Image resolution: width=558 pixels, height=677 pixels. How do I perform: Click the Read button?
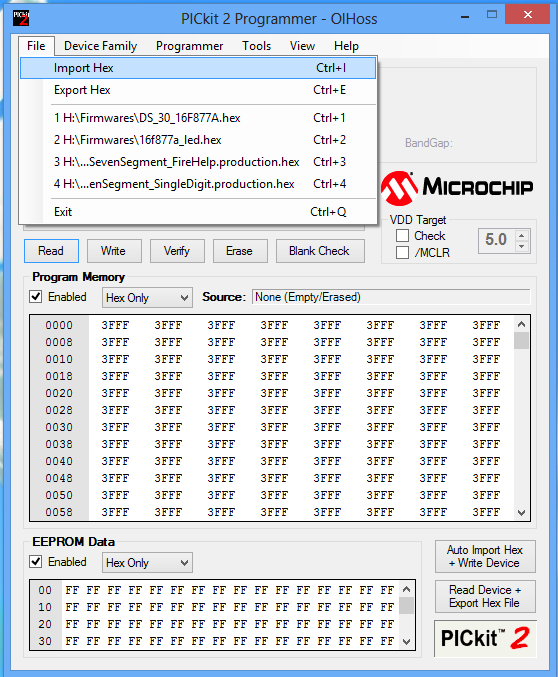point(51,251)
